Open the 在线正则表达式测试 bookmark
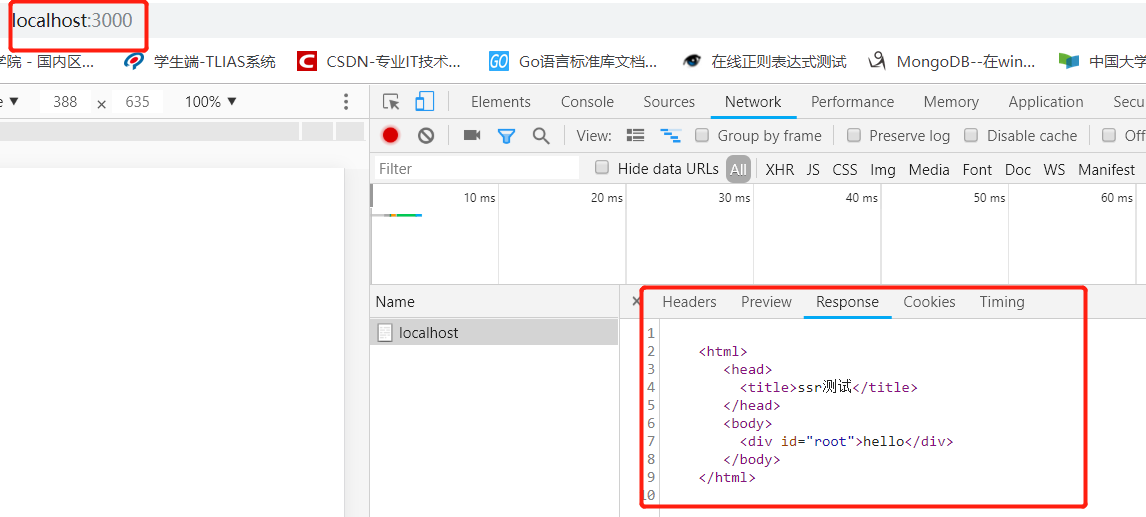1146x517 pixels. tap(764, 61)
